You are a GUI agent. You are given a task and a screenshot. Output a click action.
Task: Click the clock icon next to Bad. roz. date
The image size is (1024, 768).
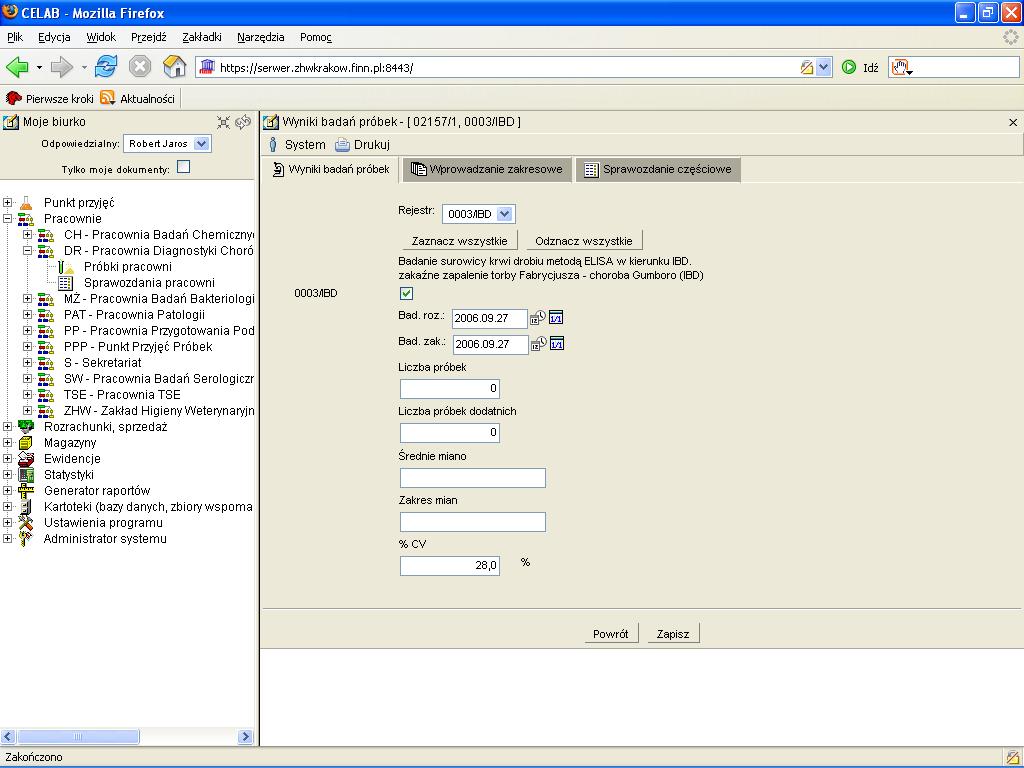pyautogui.click(x=537, y=317)
